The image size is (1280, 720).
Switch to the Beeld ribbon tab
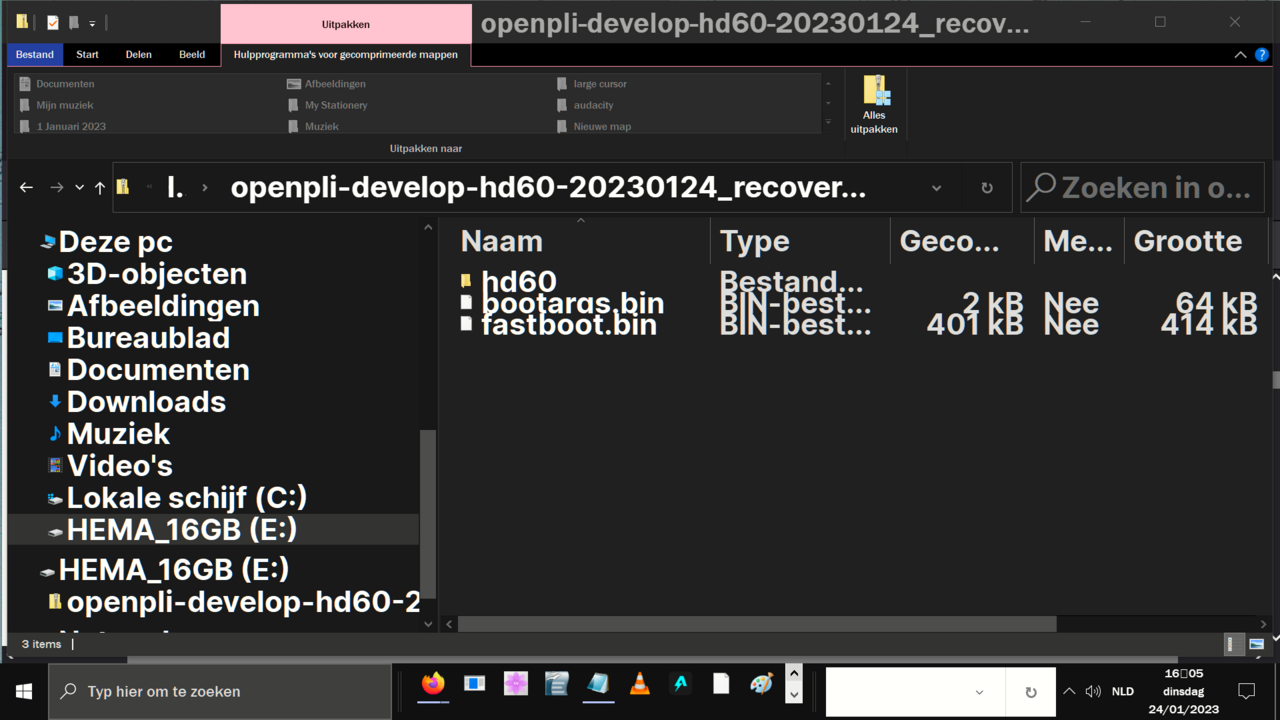click(x=192, y=55)
